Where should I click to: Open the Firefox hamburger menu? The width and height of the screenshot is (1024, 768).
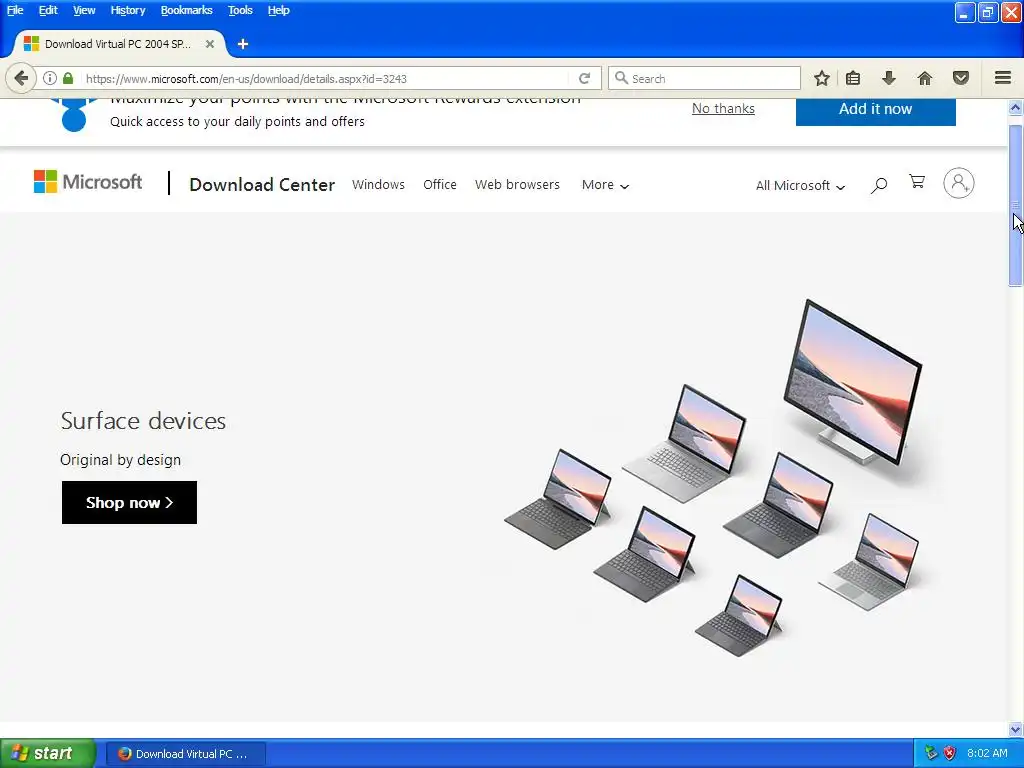click(x=1003, y=78)
